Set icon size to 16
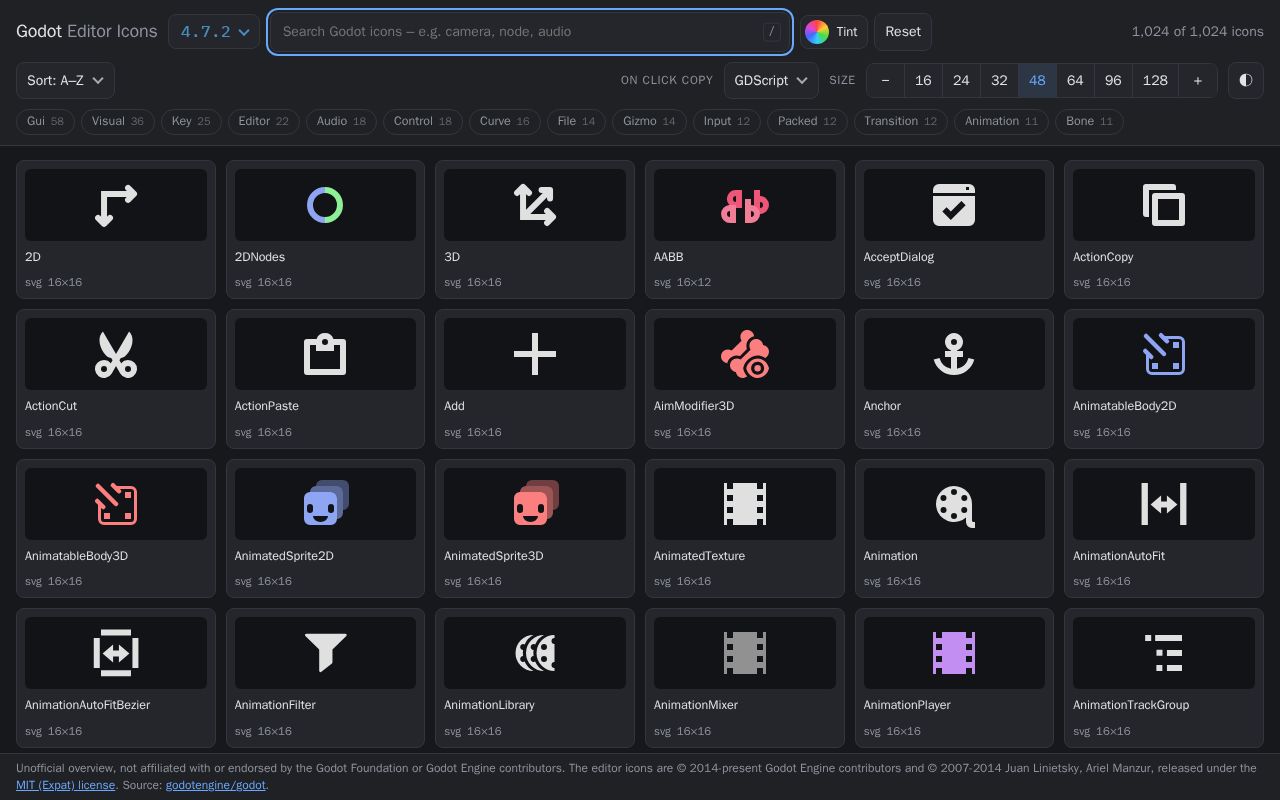The image size is (1280, 800). 923,80
